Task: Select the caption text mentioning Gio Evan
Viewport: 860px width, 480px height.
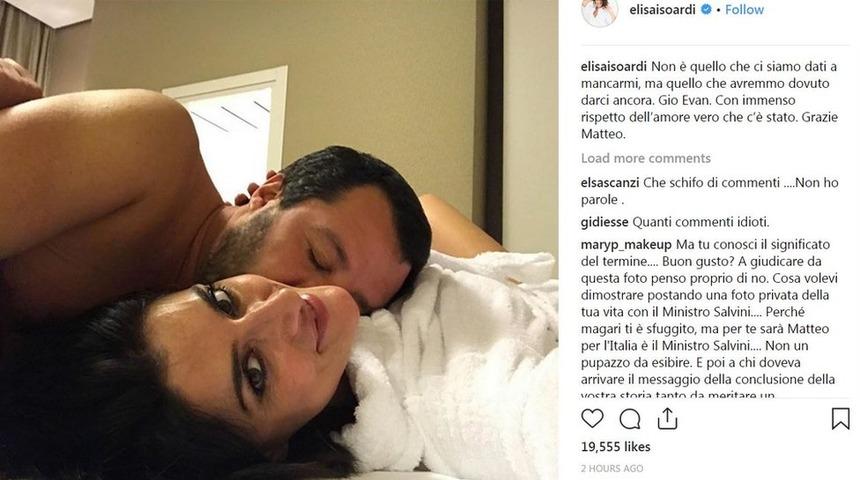Action: click(x=710, y=100)
